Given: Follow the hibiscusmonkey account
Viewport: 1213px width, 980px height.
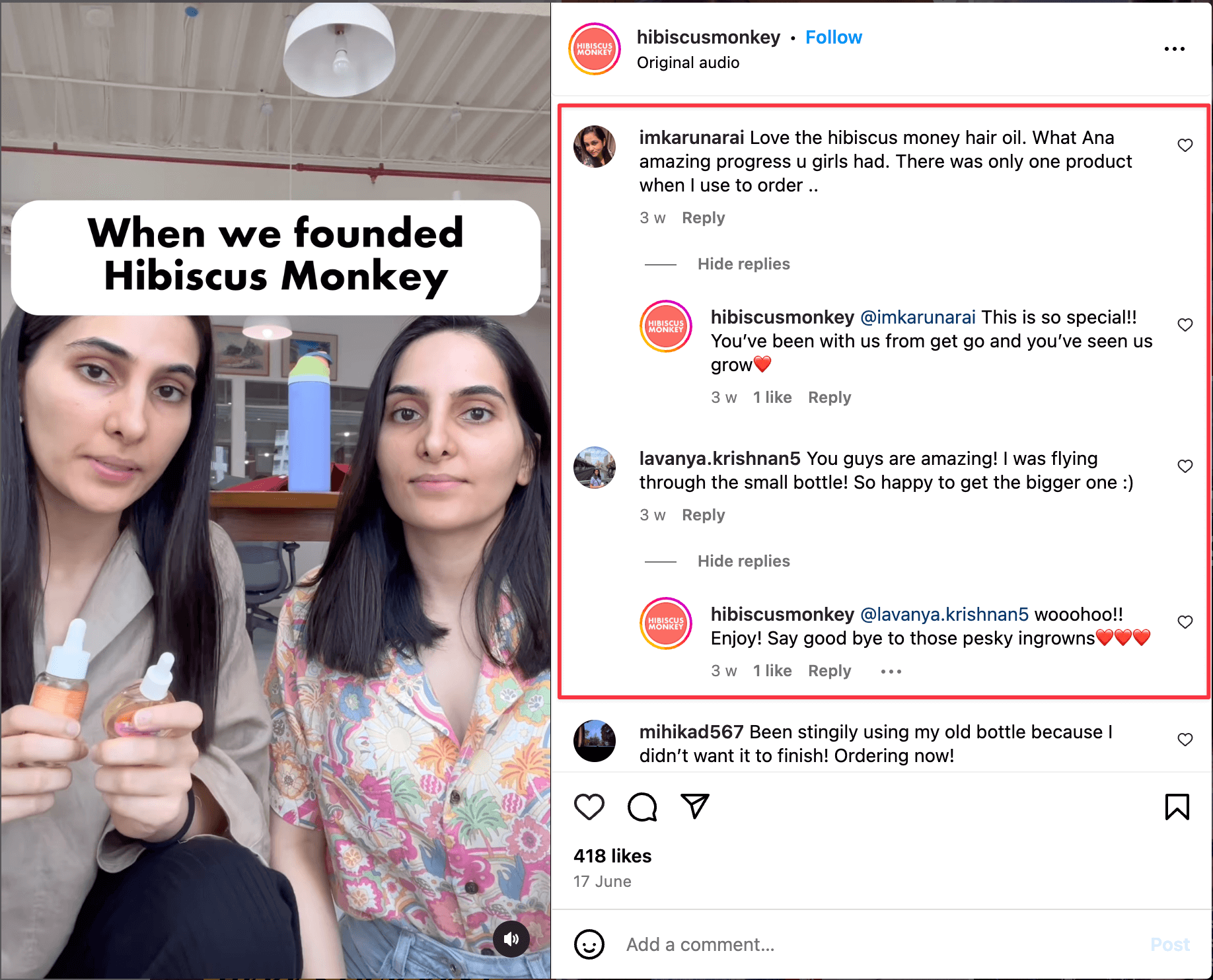Looking at the screenshot, I should 833,38.
